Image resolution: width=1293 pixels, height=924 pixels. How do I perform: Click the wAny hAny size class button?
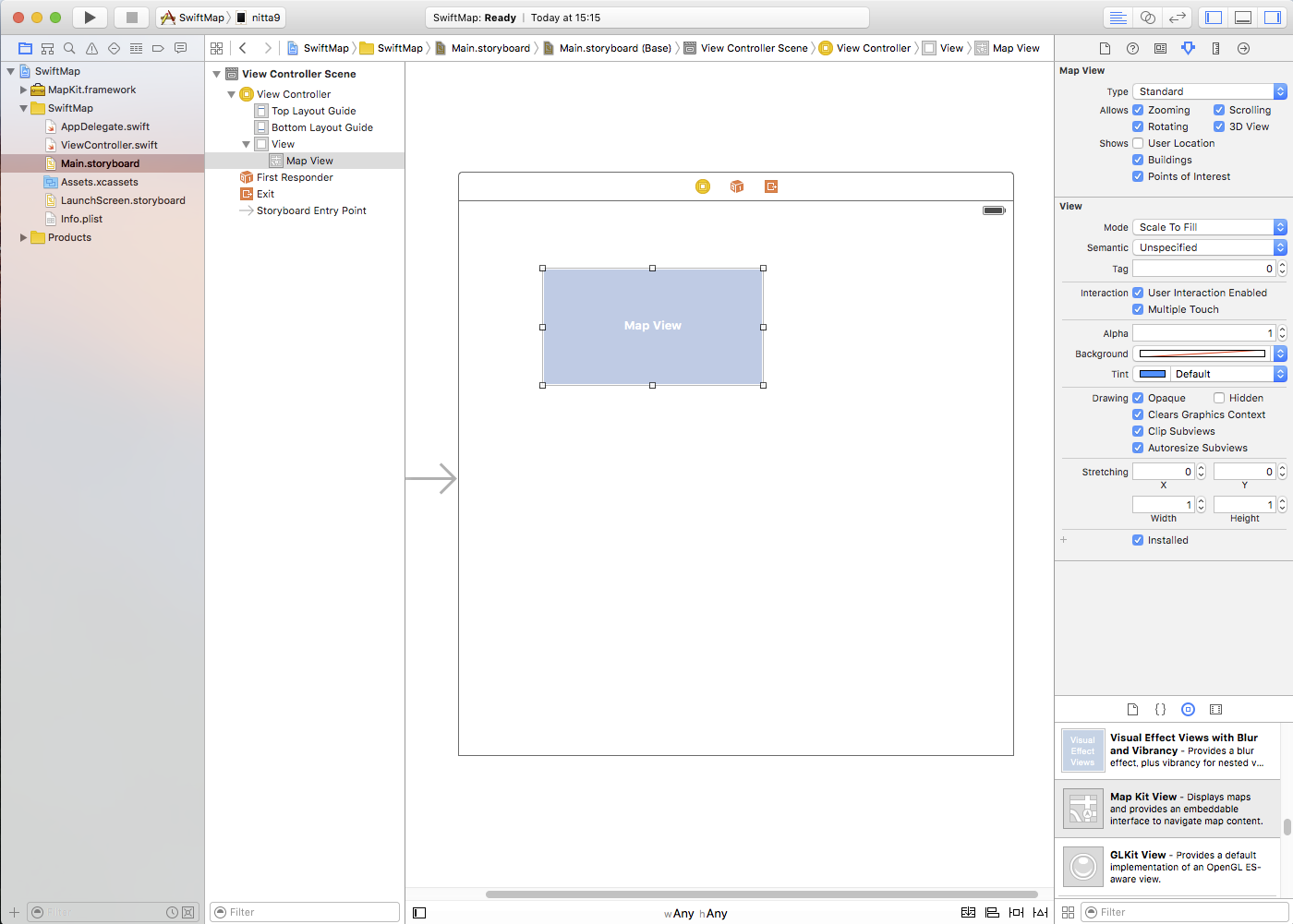[x=695, y=913]
